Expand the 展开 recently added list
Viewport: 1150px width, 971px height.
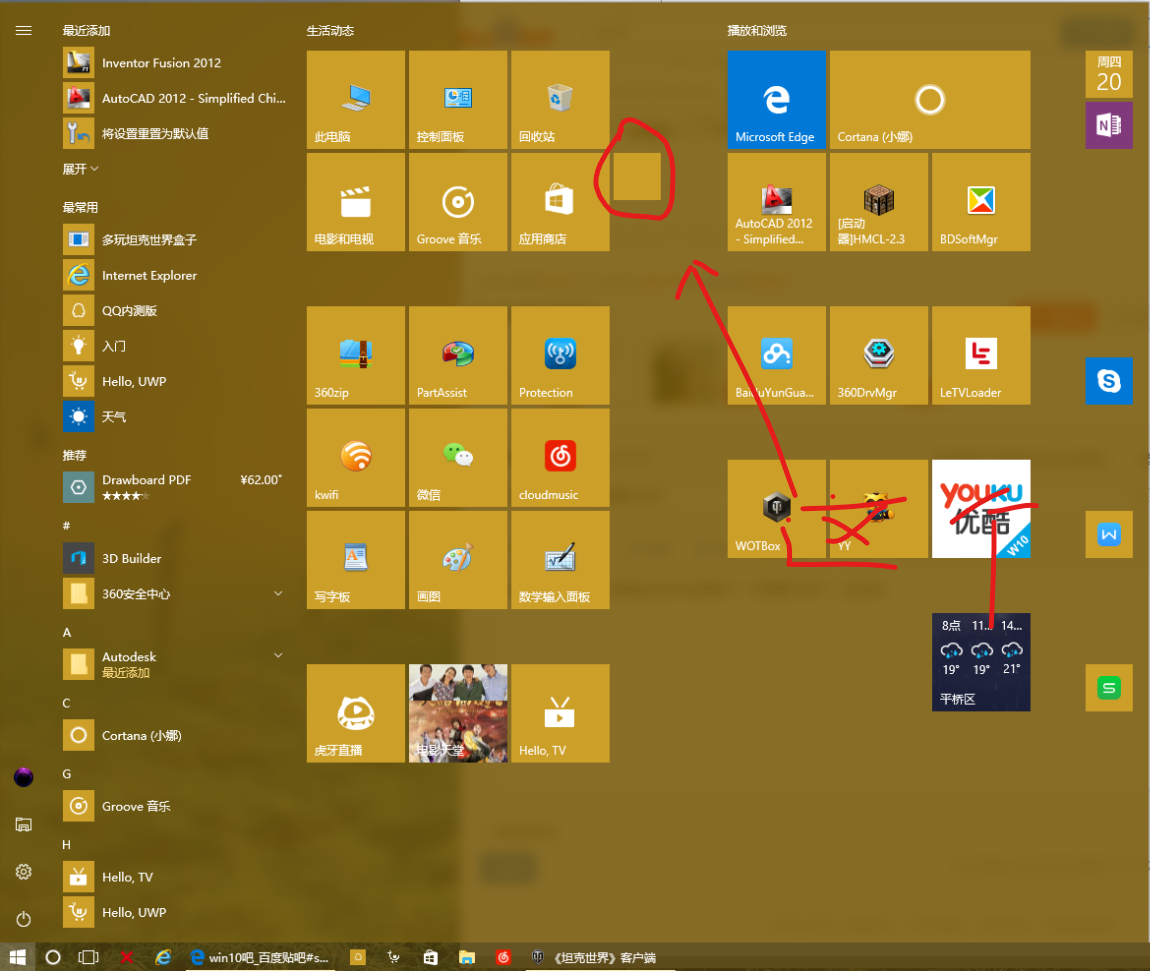click(x=81, y=169)
